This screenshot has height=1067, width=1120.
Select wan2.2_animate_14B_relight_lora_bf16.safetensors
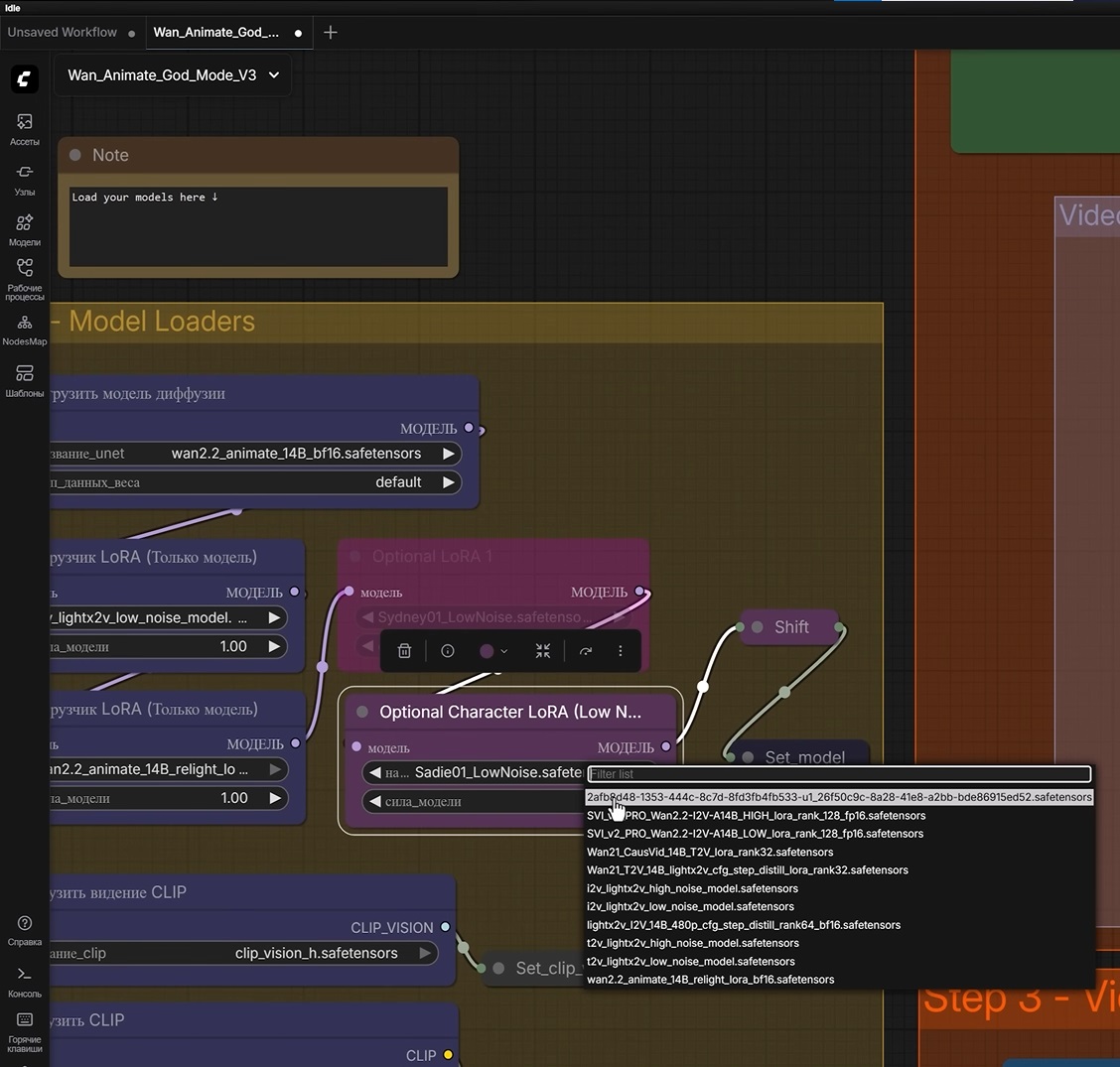click(x=839, y=979)
